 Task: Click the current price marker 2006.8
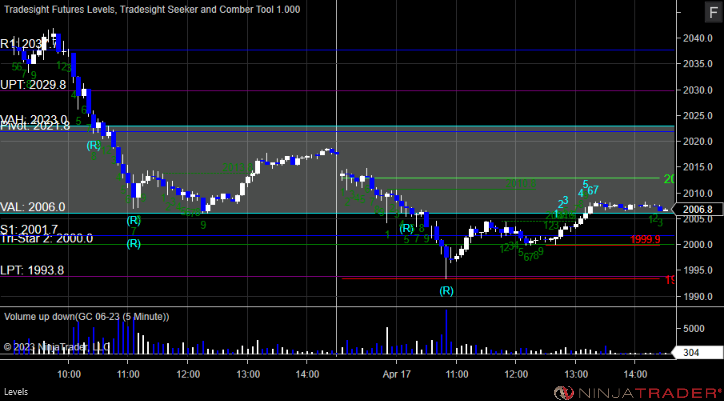(696, 210)
